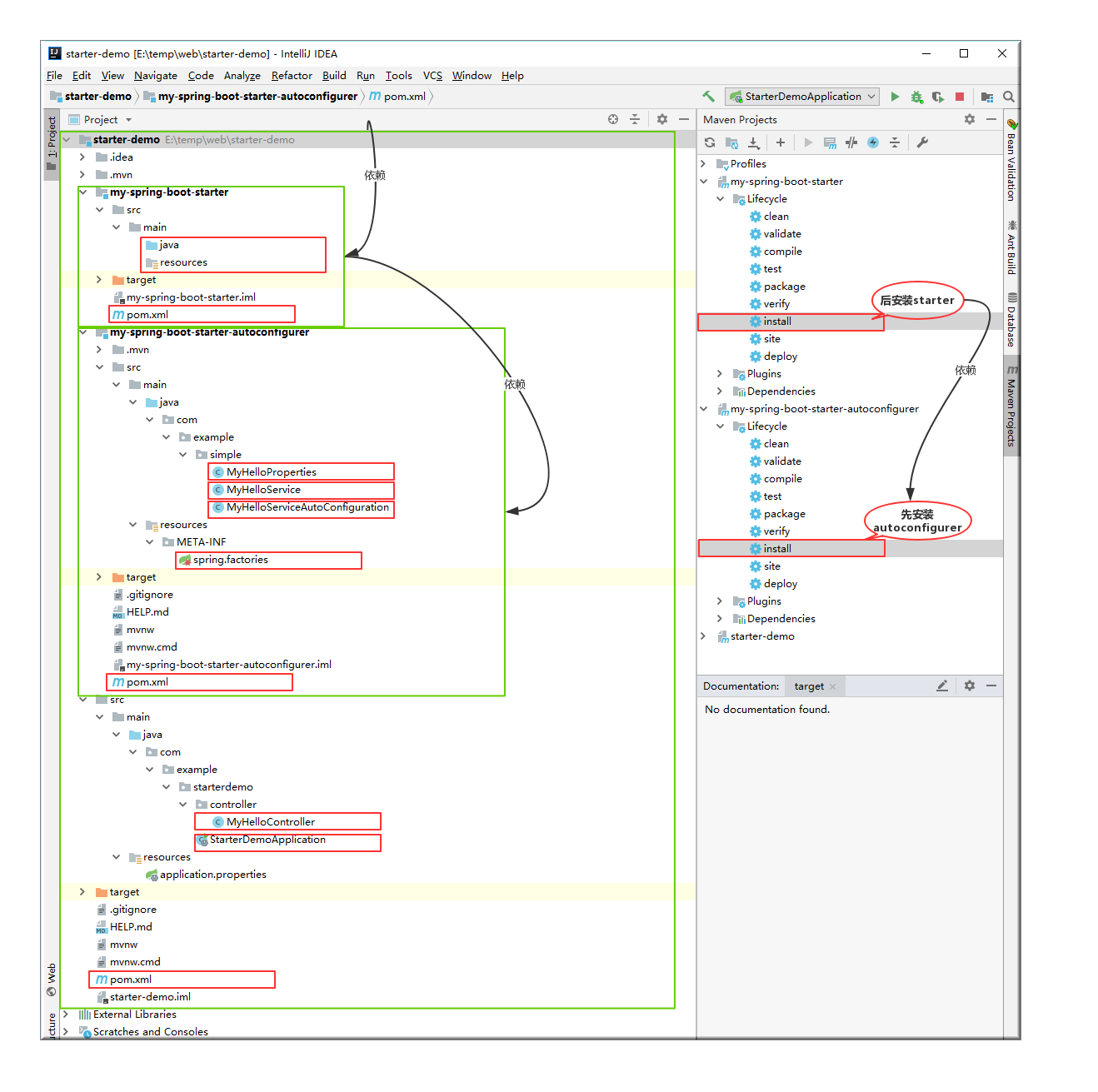1098x1092 pixels.
Task: Select application.properties in resources
Action: click(206, 875)
